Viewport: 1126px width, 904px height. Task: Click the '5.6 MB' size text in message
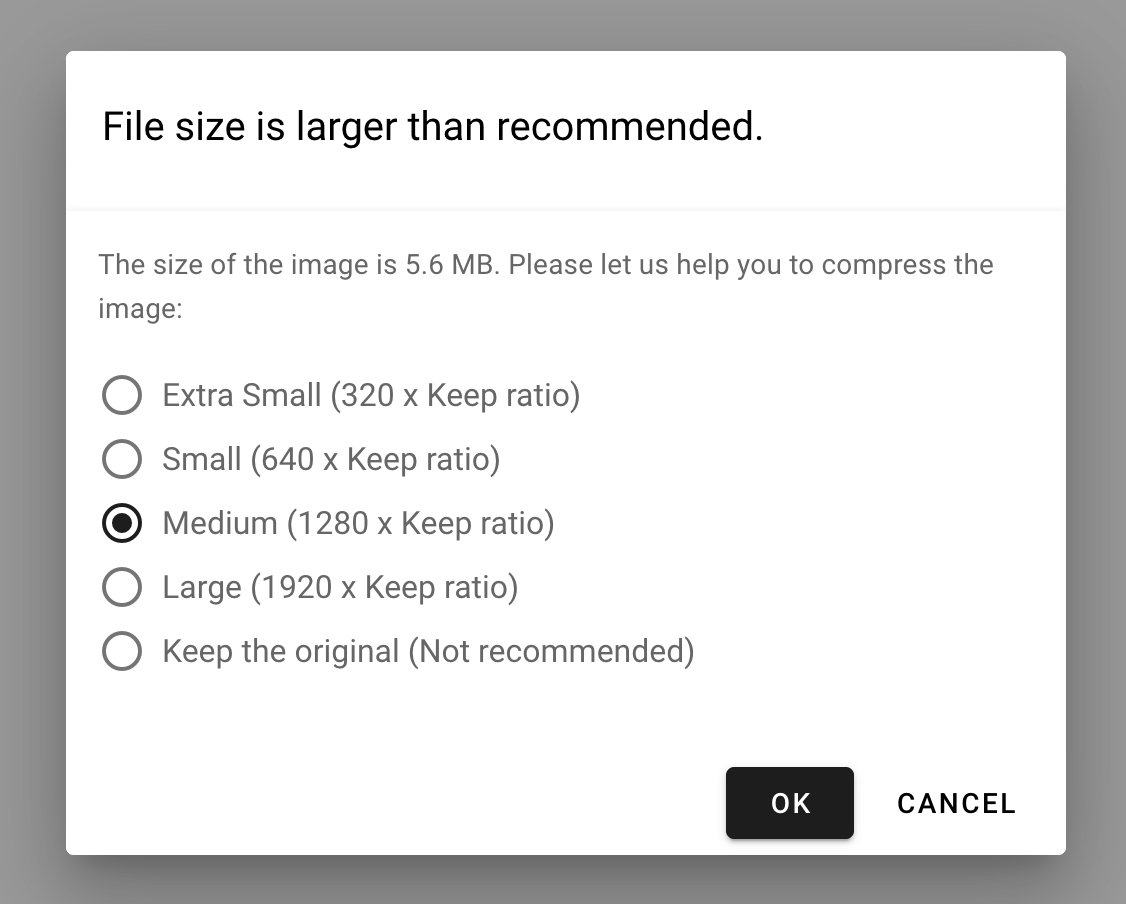click(x=450, y=264)
